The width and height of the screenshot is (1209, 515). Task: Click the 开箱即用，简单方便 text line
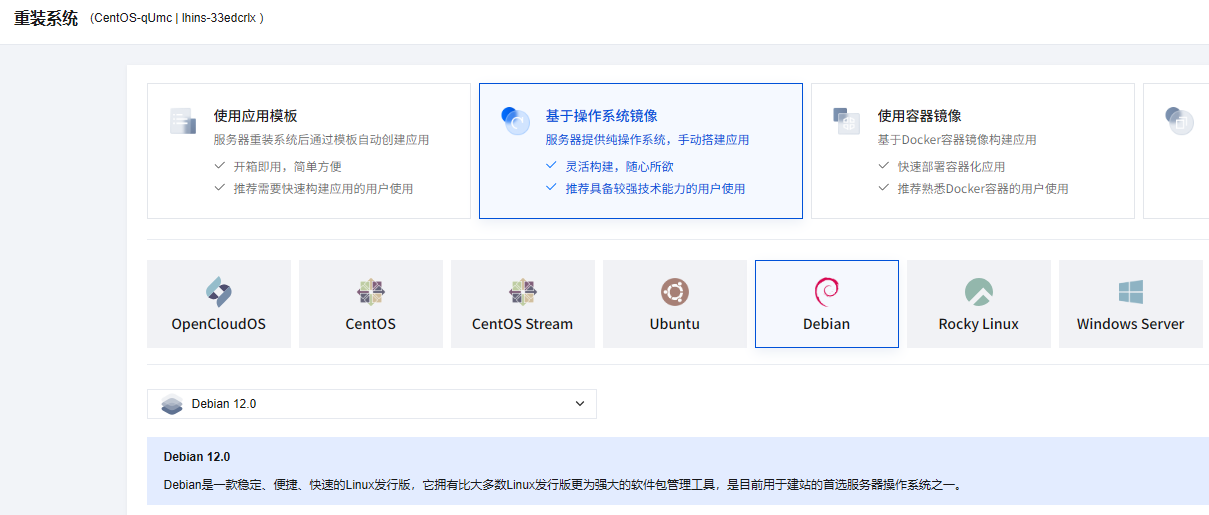(288, 166)
